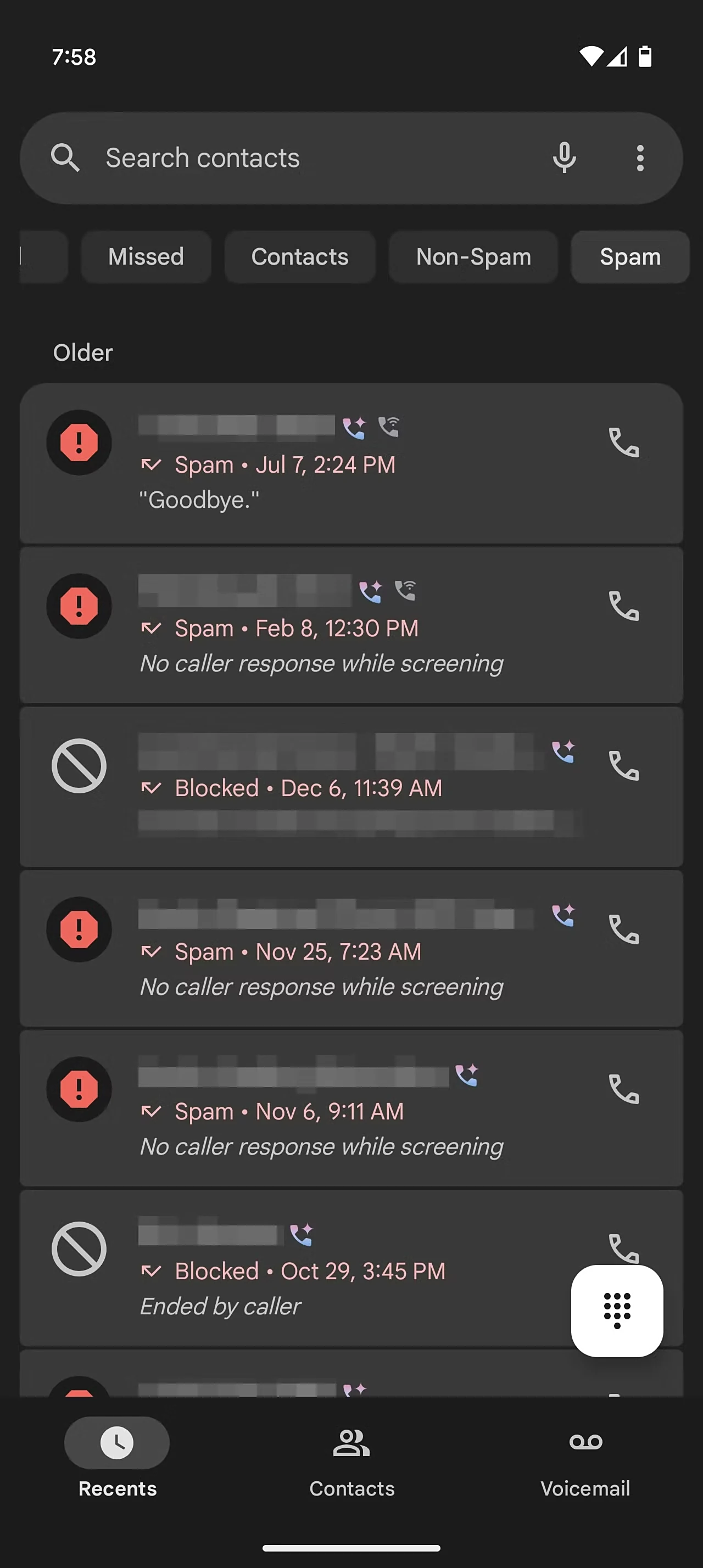Screen dimensions: 703x1568
Task: Select the Missed filter chip
Action: (x=146, y=256)
